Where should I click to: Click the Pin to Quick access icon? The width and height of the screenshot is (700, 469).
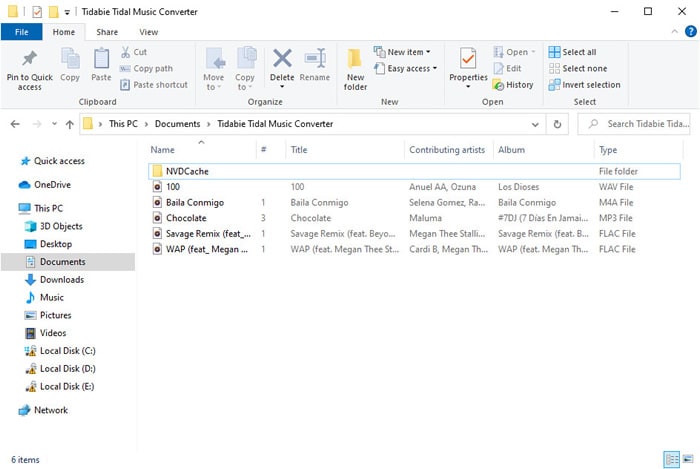pyautogui.click(x=29, y=58)
